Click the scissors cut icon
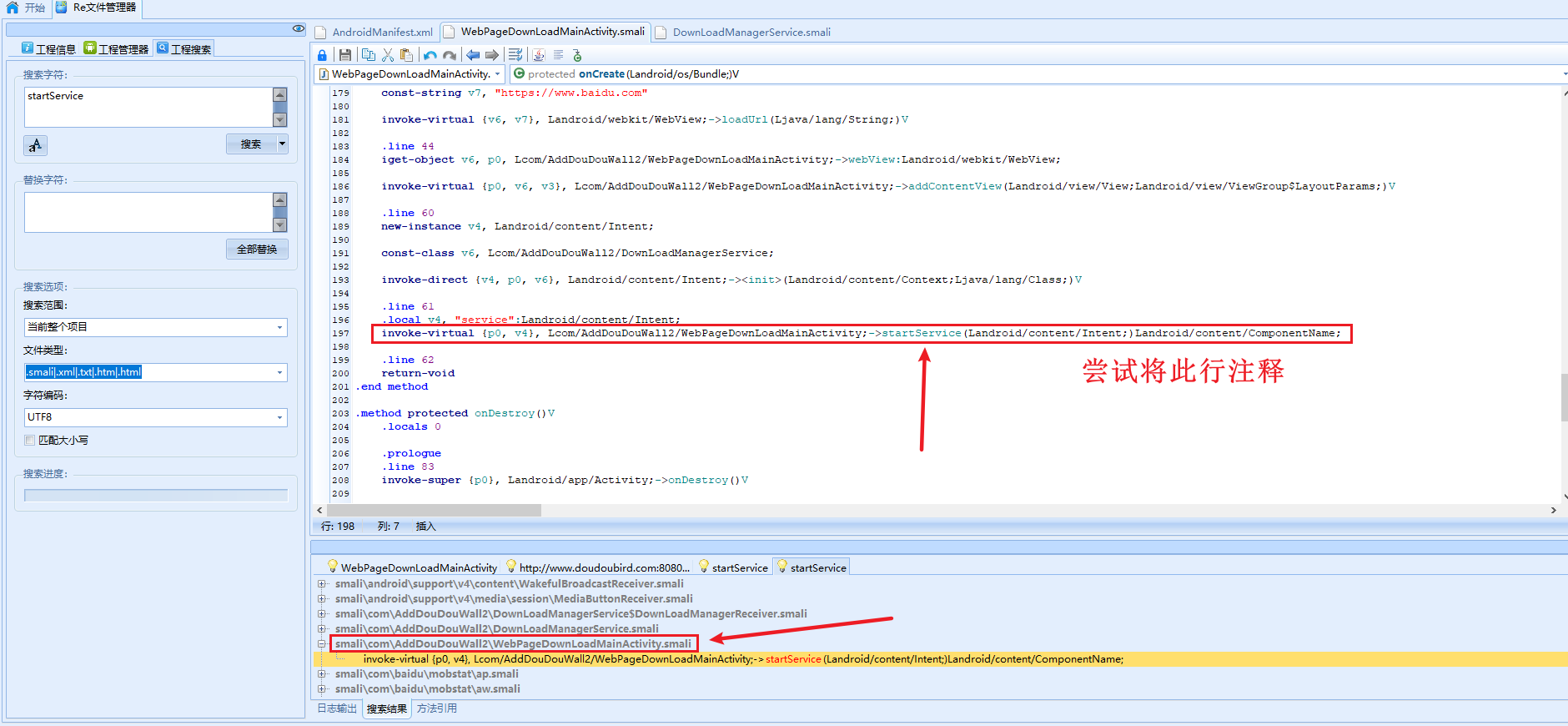Screen dimensions: 1568x726 (x=388, y=55)
